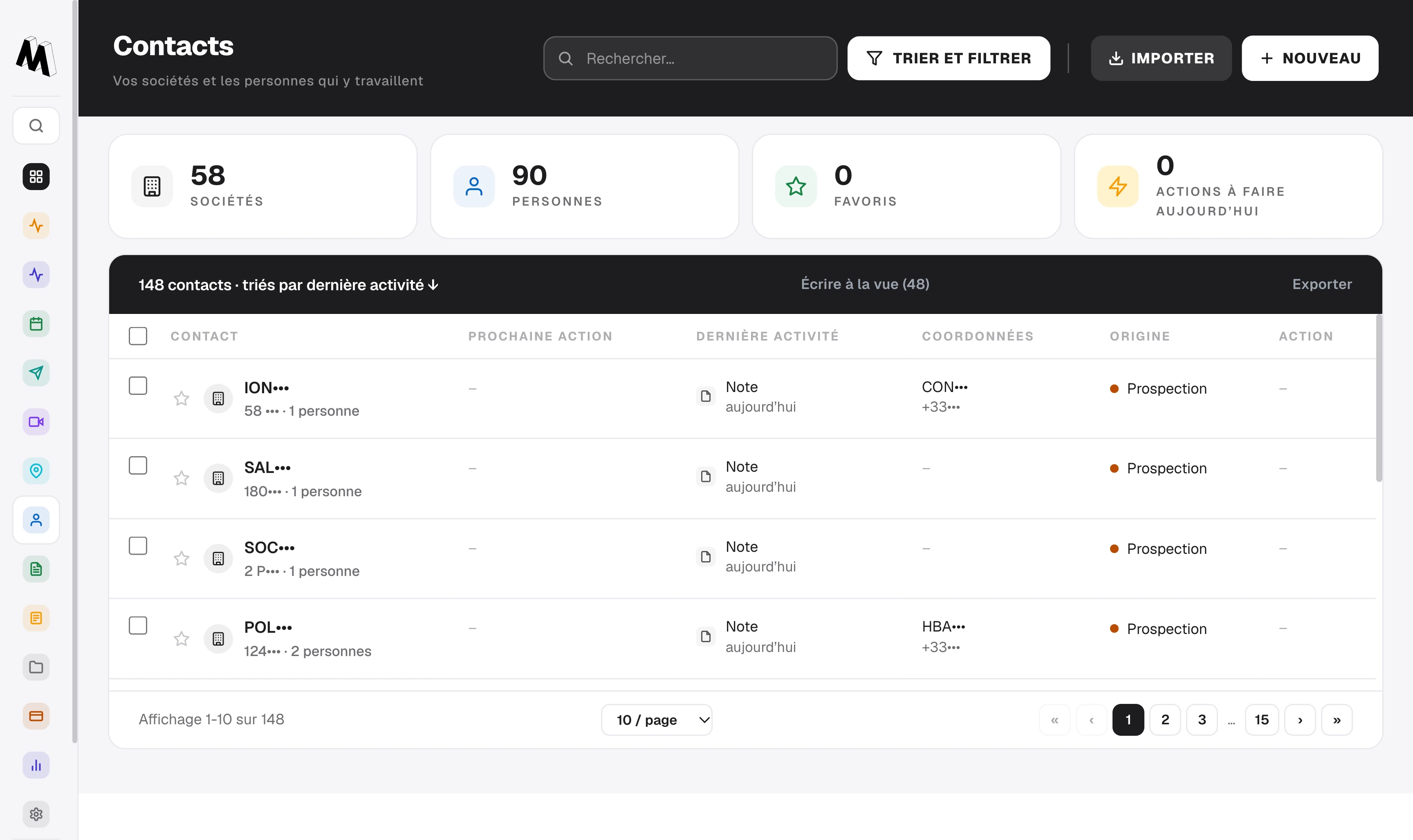Open the Actions à faire aujourd'hui card
Image resolution: width=1413 pixels, height=840 pixels.
point(1229,186)
